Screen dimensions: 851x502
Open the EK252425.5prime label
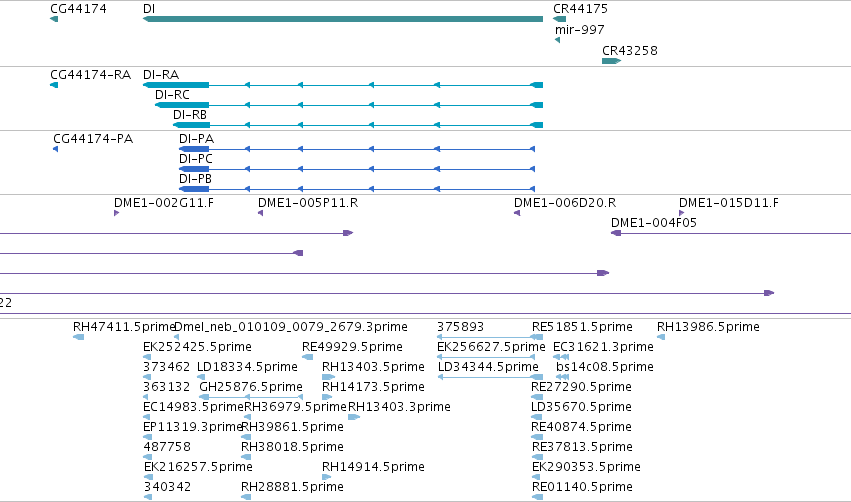click(198, 347)
